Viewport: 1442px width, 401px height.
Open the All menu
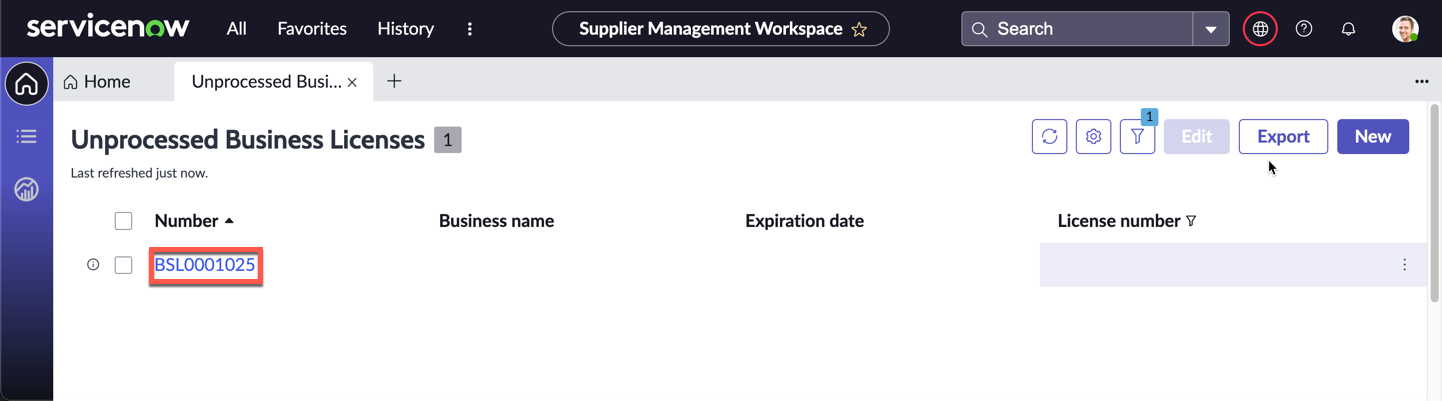click(236, 29)
